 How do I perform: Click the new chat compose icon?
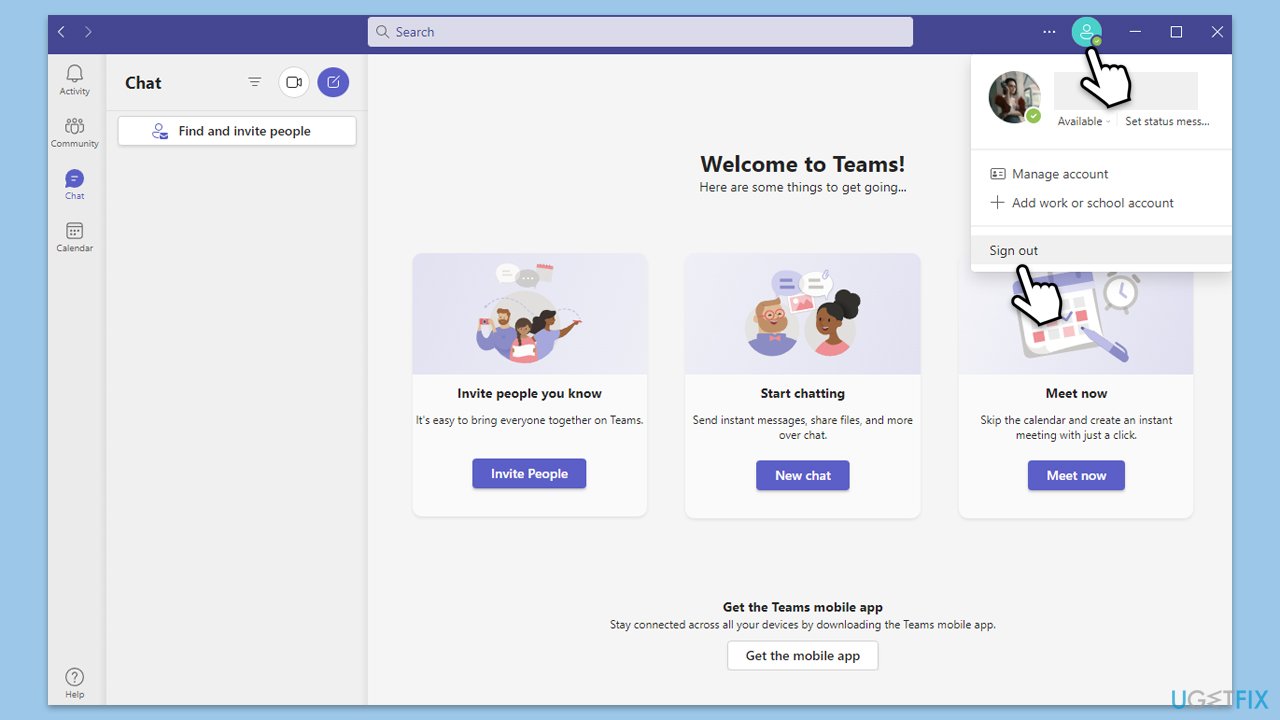333,82
